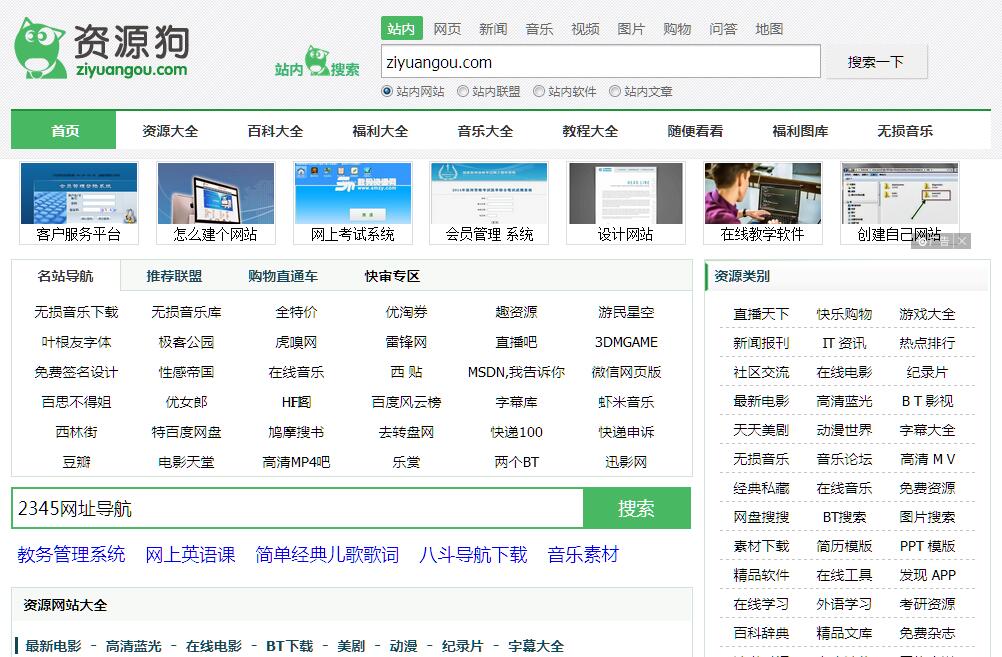The width and height of the screenshot is (1002, 657).
Task: Open the 在线教学软件 thumbnail image
Action: coord(762,194)
